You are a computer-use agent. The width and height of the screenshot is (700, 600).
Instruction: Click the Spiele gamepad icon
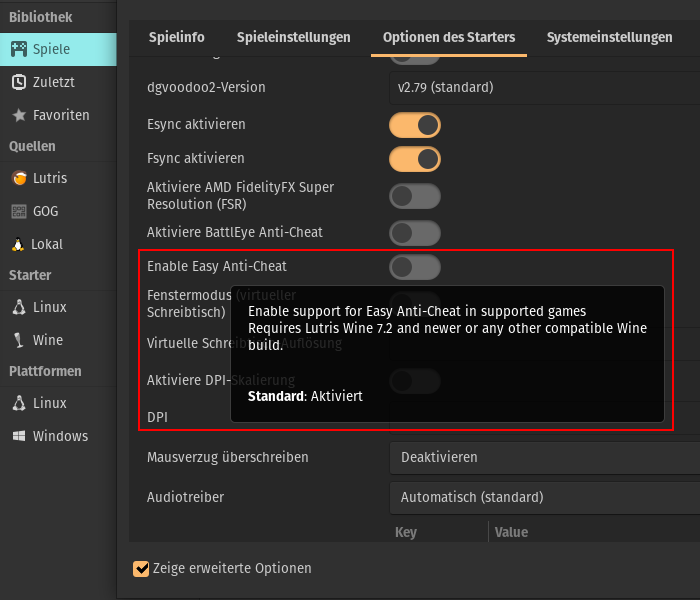click(19, 49)
